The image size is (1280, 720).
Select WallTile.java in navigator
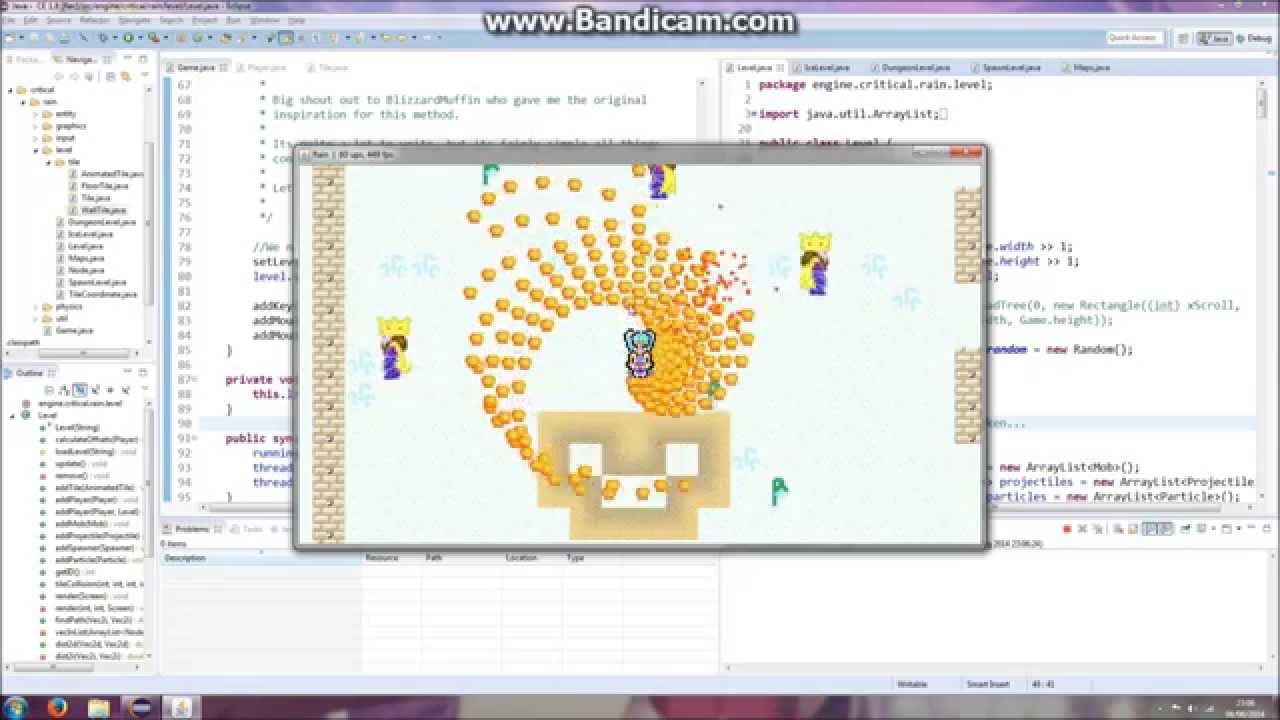[x=97, y=210]
